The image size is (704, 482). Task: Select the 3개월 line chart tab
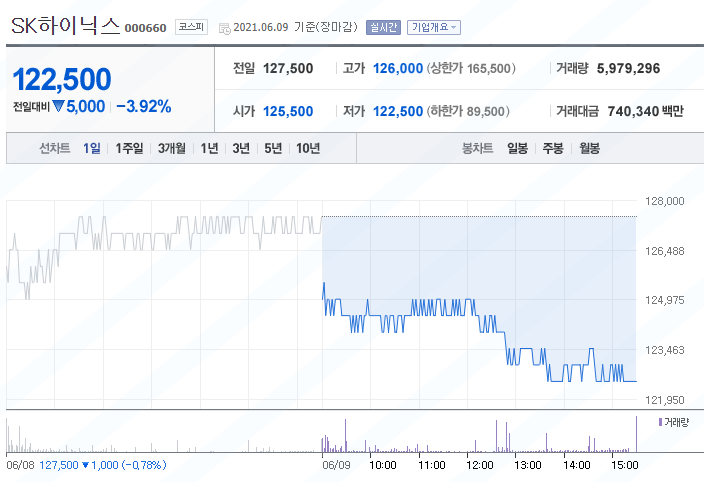pos(172,148)
